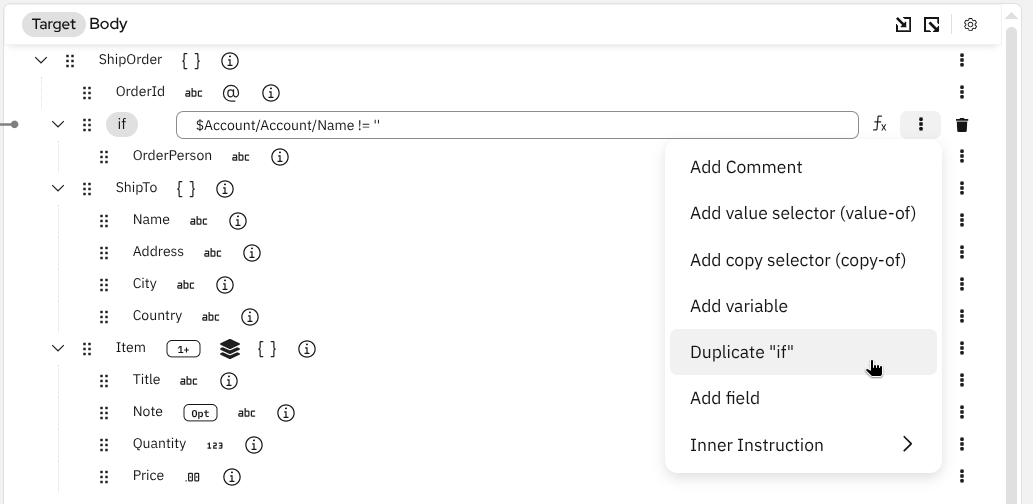The height and width of the screenshot is (504, 1033).
Task: Open the three-dot menu of the if row
Action: click(920, 125)
